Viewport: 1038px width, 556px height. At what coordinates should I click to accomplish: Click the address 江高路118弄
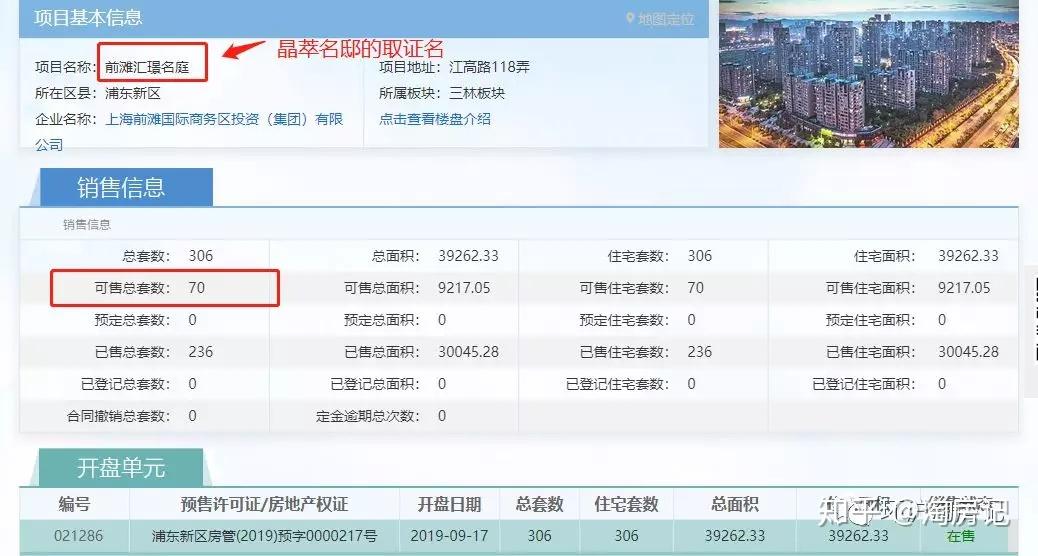click(x=489, y=67)
